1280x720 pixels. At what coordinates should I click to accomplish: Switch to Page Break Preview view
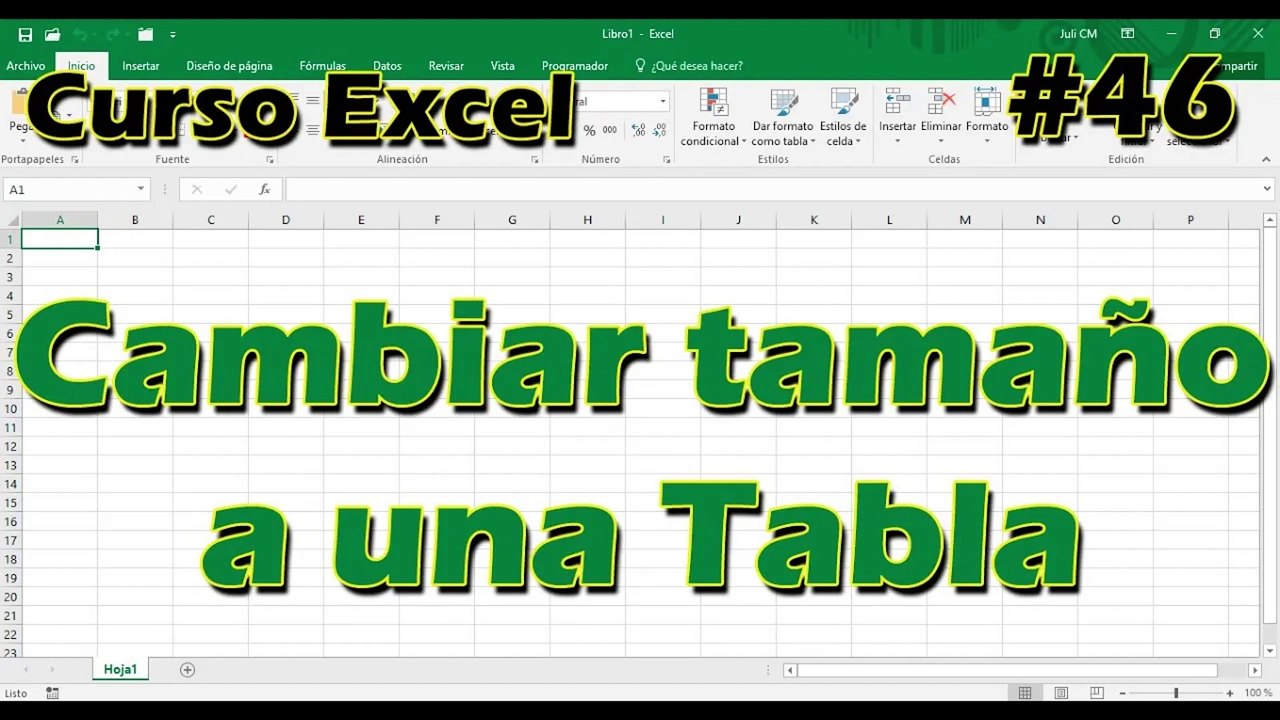coord(1097,693)
